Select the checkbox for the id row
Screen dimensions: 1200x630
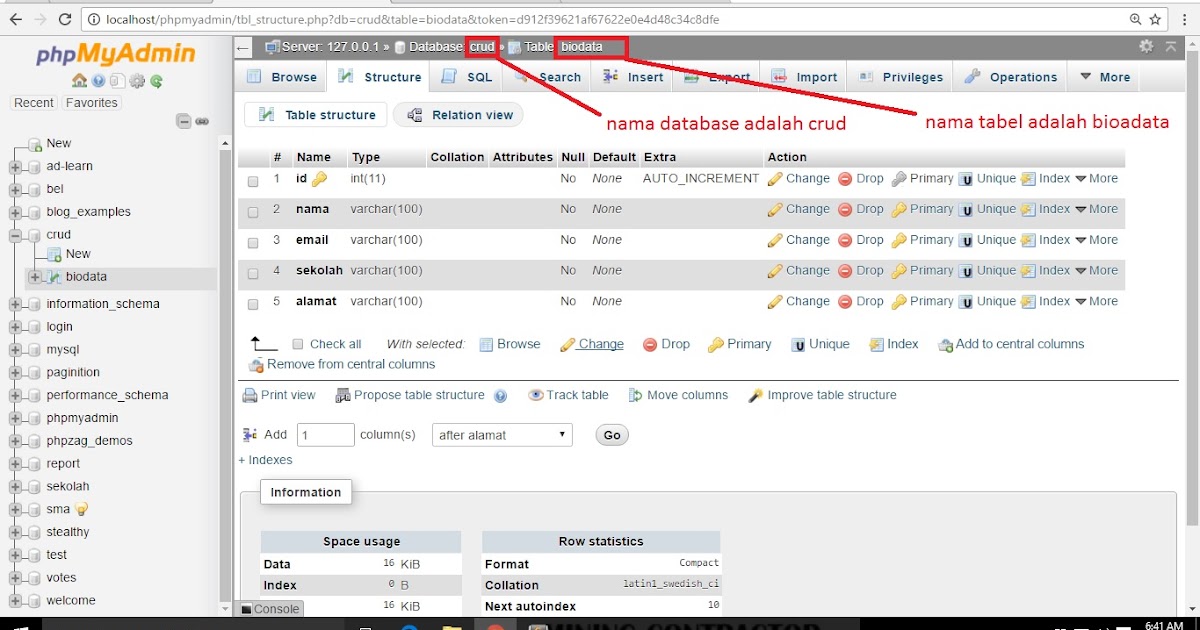tap(253, 181)
